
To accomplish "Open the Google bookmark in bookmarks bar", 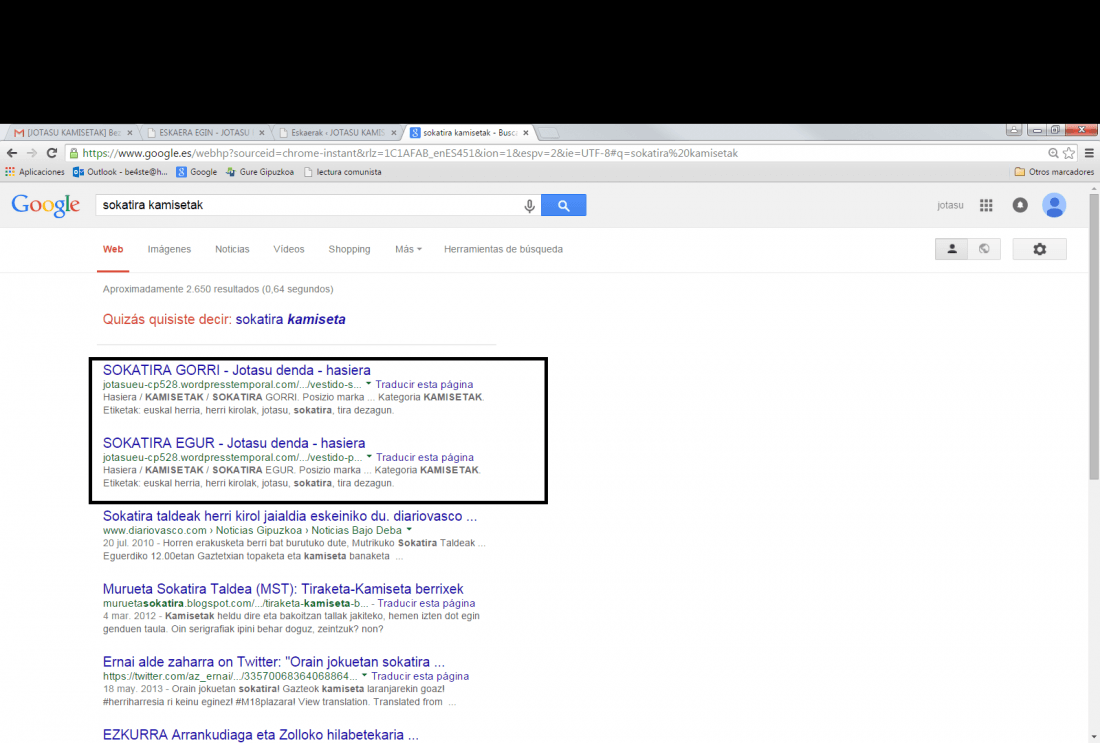I will tap(196, 172).
